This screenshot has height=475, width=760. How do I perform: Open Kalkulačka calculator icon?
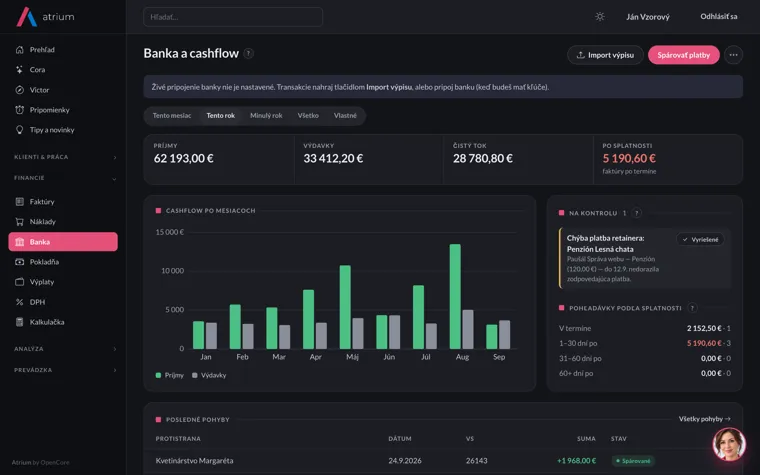[19, 322]
